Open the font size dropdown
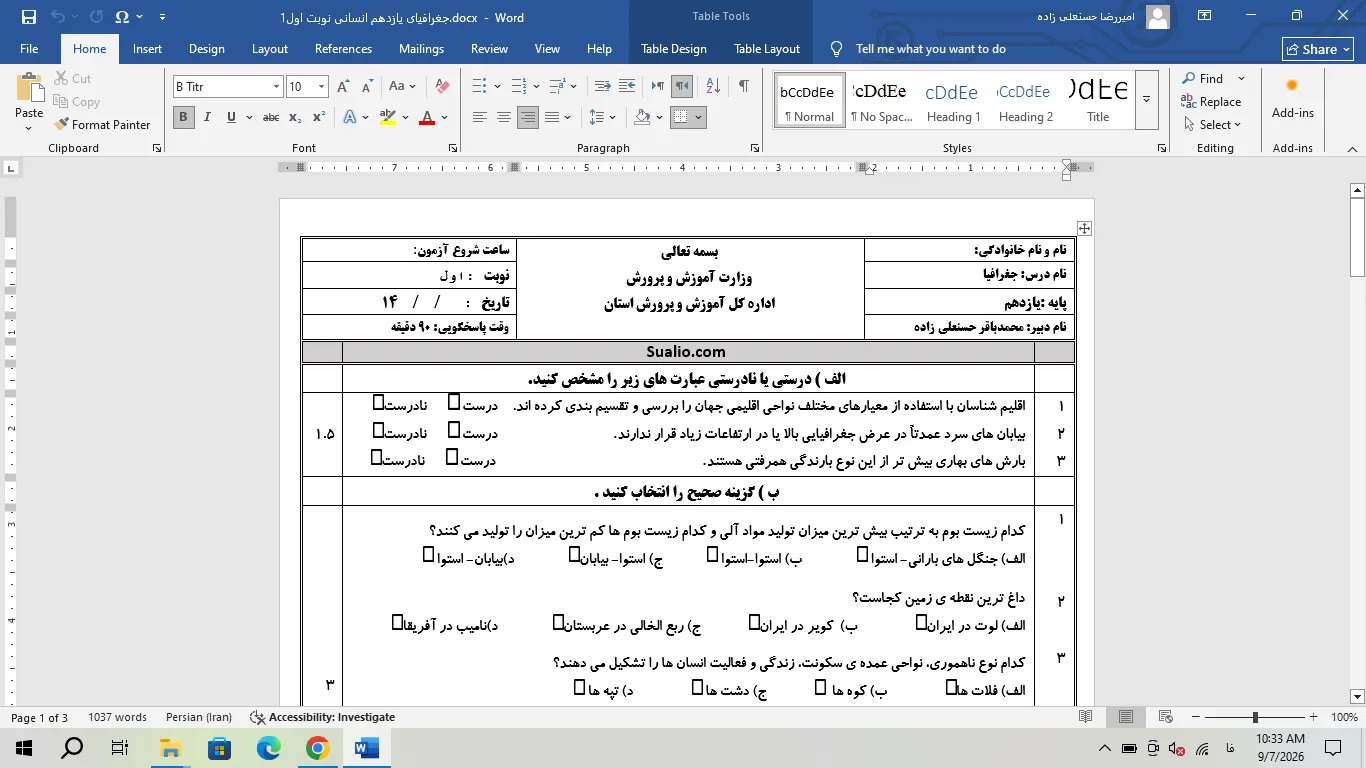The image size is (1366, 768). click(321, 87)
